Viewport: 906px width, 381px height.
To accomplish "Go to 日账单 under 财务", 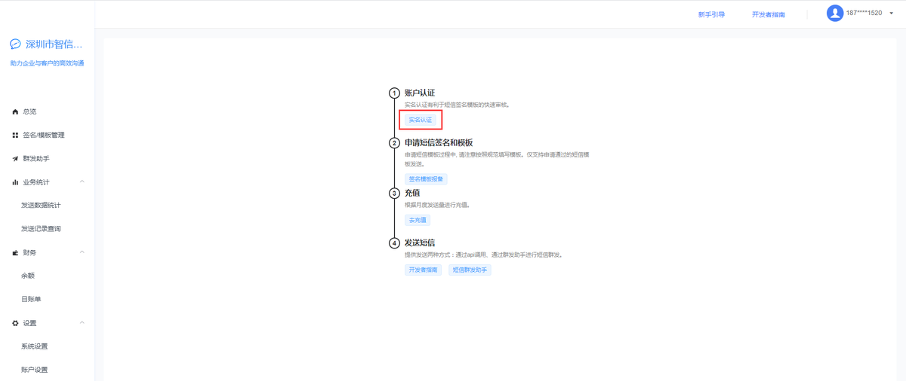I will 31,299.
